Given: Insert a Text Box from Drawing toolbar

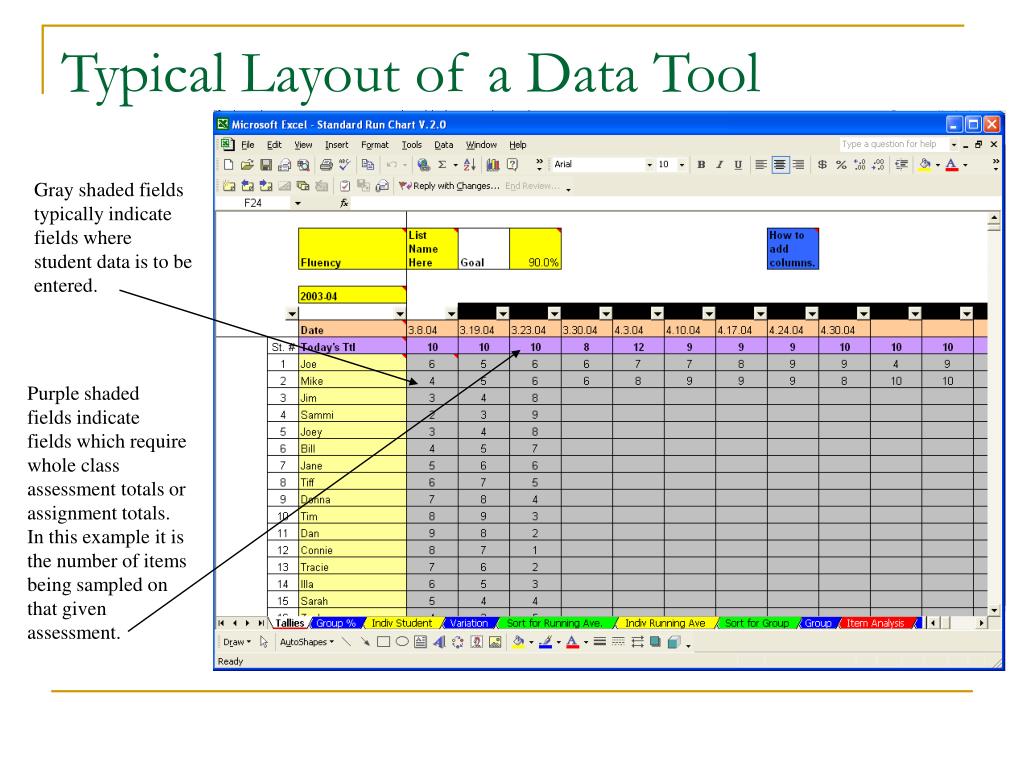Looking at the screenshot, I should click(x=421, y=642).
